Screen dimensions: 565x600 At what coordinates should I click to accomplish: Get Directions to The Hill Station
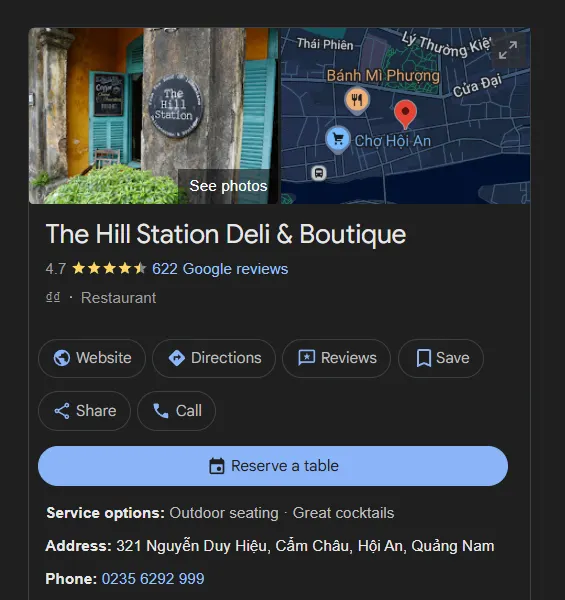(214, 358)
